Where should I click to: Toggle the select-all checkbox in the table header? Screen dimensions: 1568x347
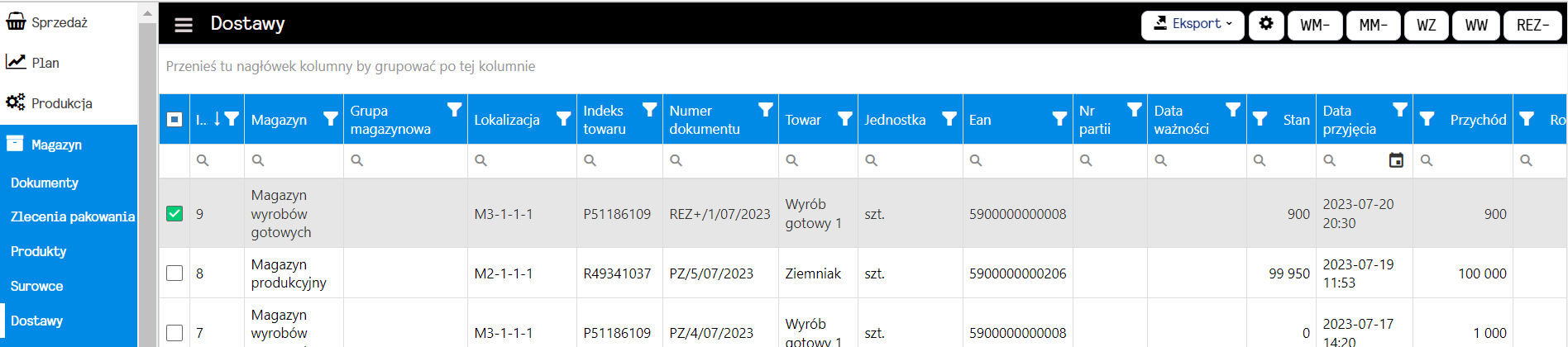pos(174,120)
